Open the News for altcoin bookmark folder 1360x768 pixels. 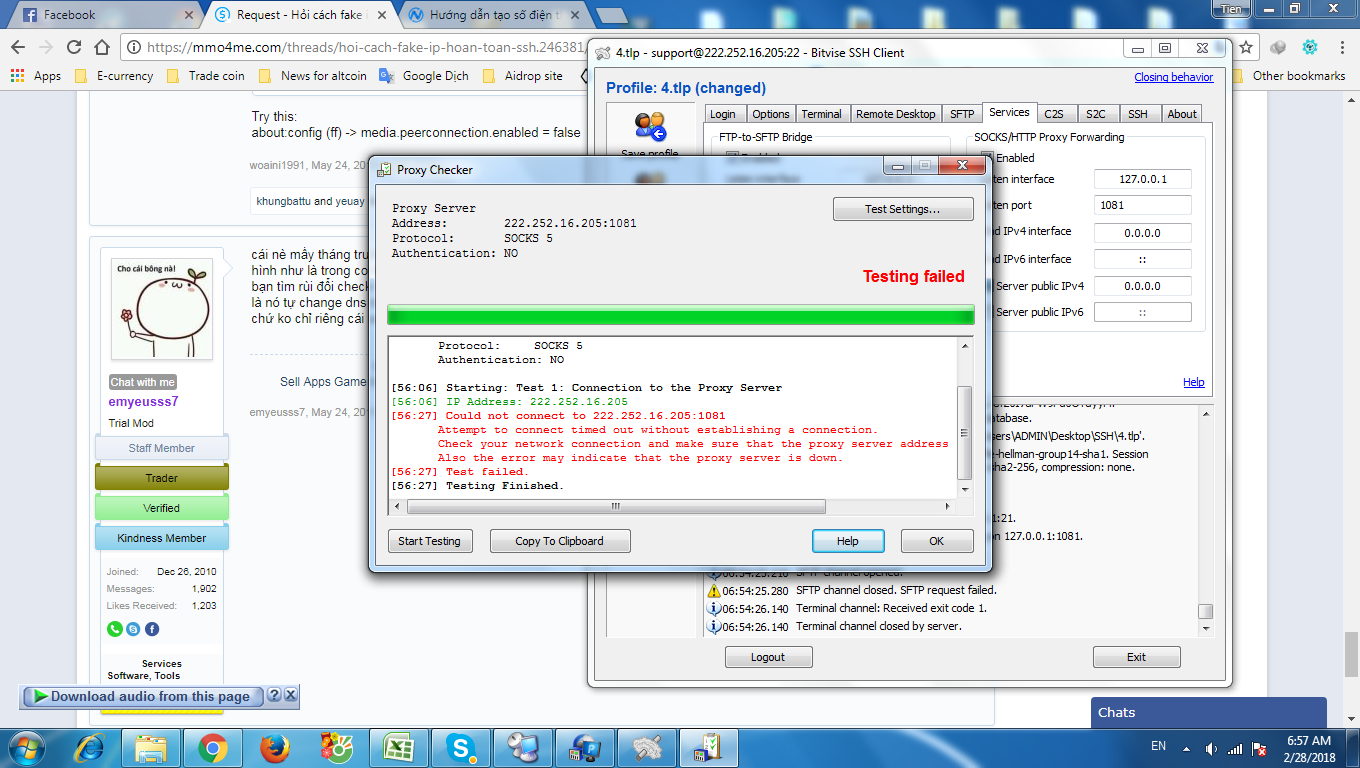[313, 76]
